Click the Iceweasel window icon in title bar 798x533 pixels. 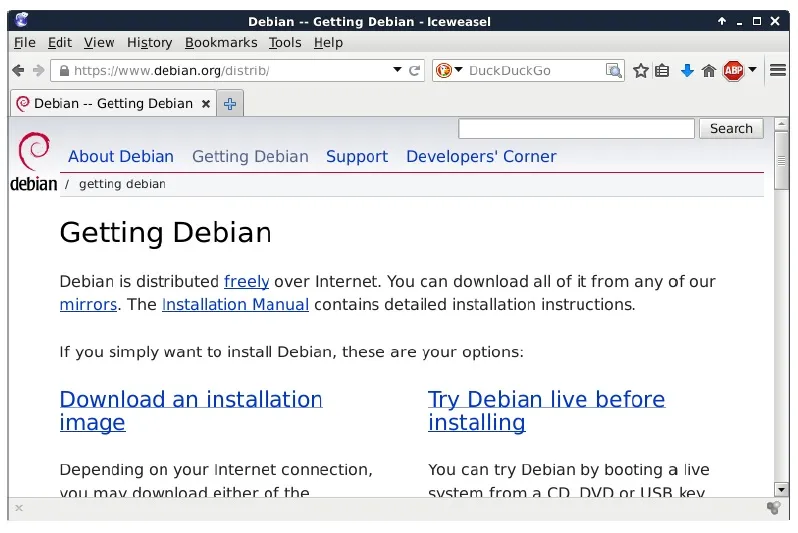[21, 20]
